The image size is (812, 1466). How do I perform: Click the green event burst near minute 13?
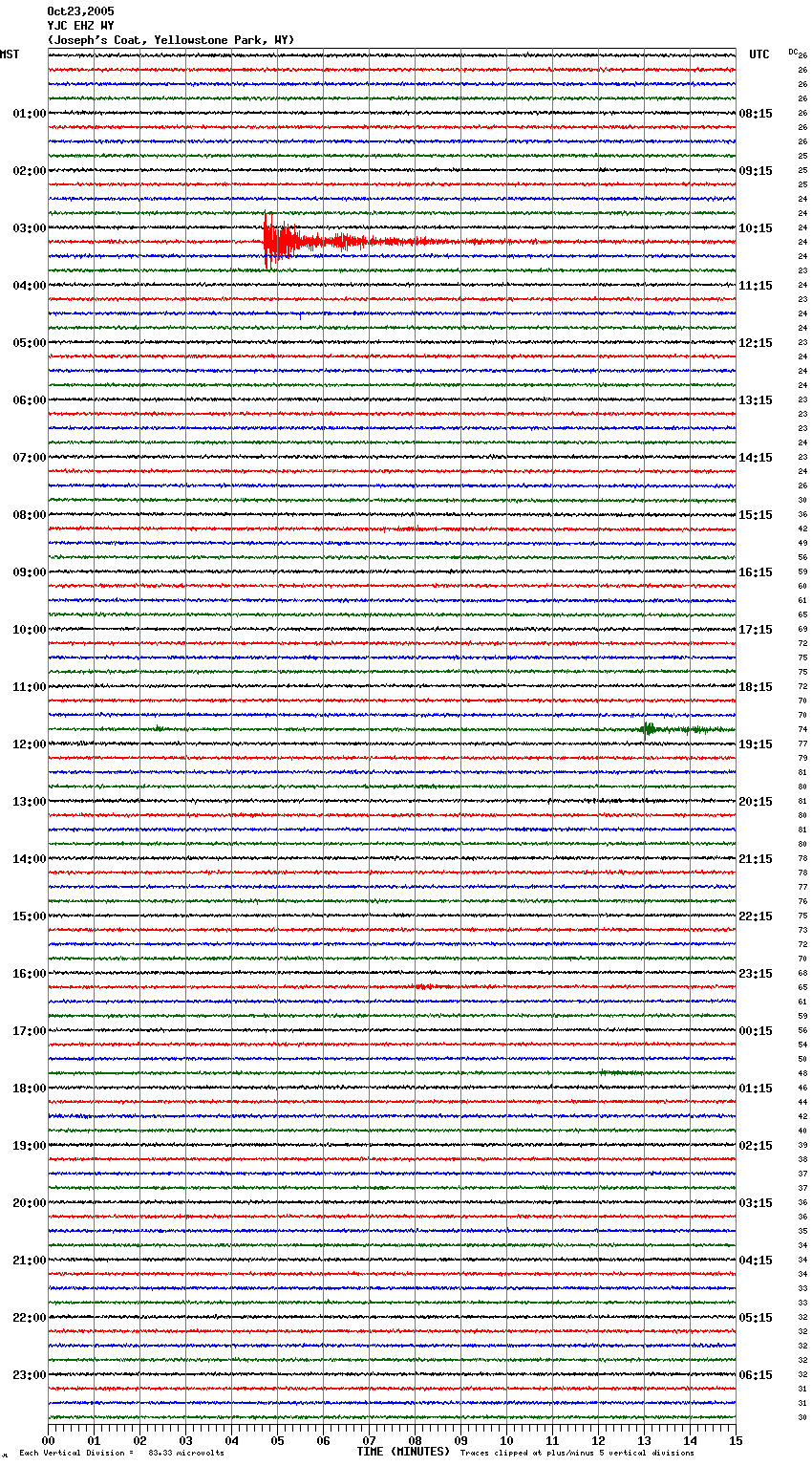point(650,729)
